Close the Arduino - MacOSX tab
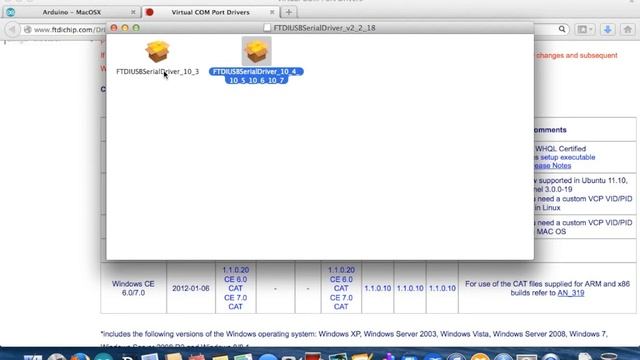This screenshot has width=640, height=360. tap(133, 12)
